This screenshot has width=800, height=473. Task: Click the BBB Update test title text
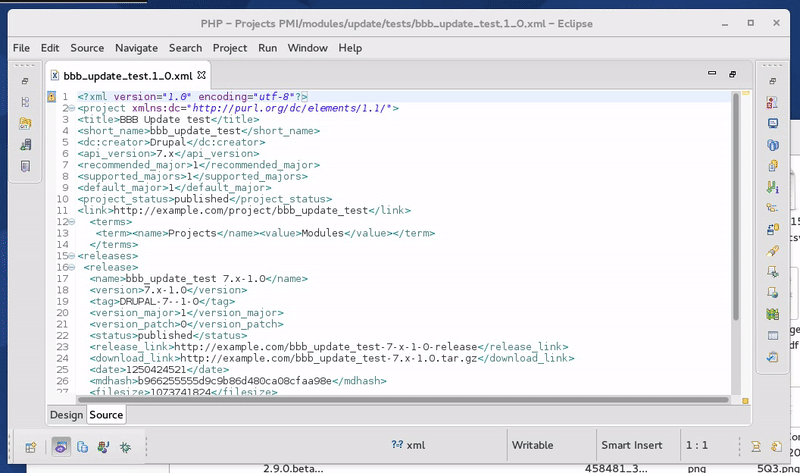coord(165,119)
